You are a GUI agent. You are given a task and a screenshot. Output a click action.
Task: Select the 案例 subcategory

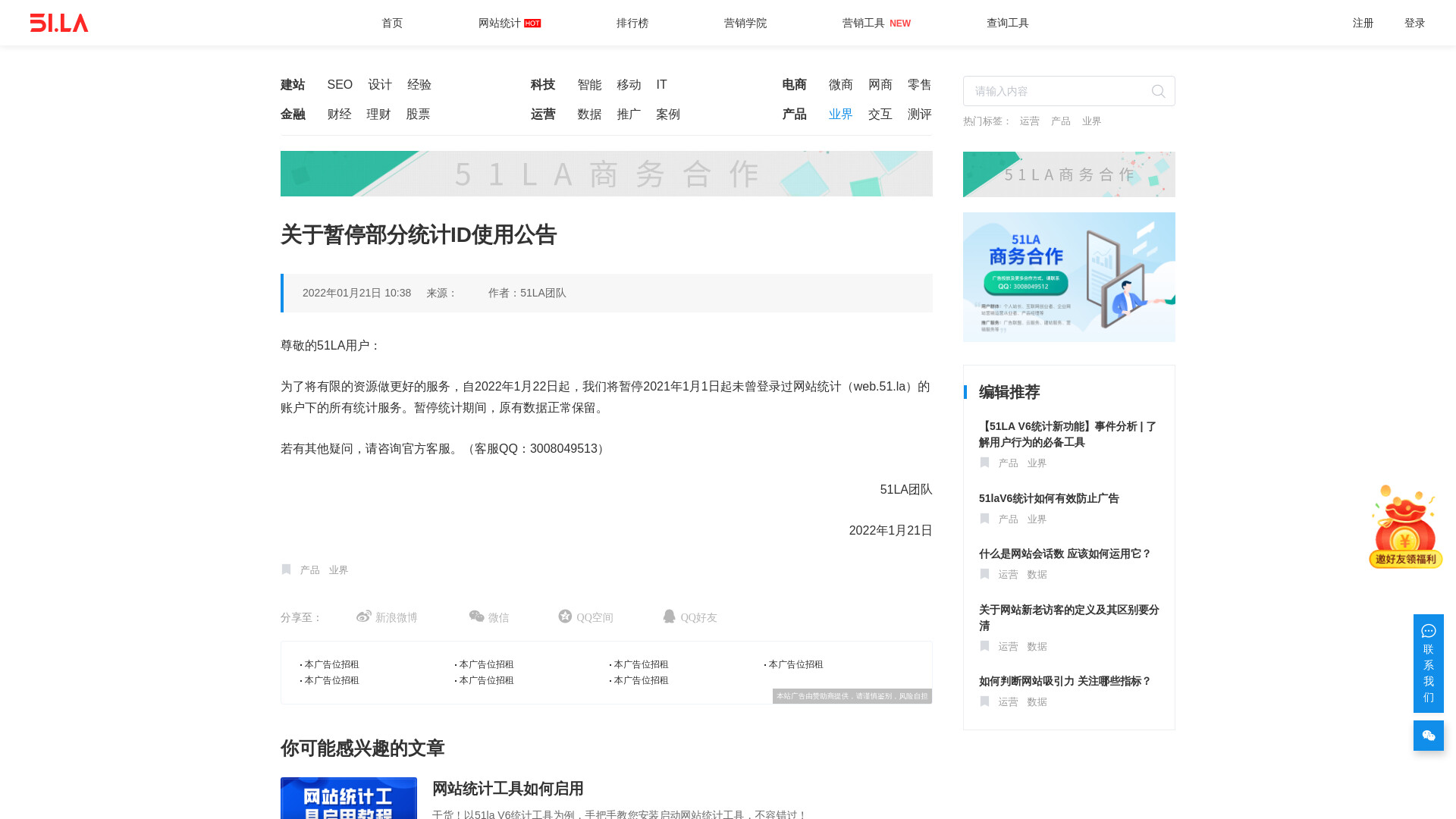click(x=669, y=115)
